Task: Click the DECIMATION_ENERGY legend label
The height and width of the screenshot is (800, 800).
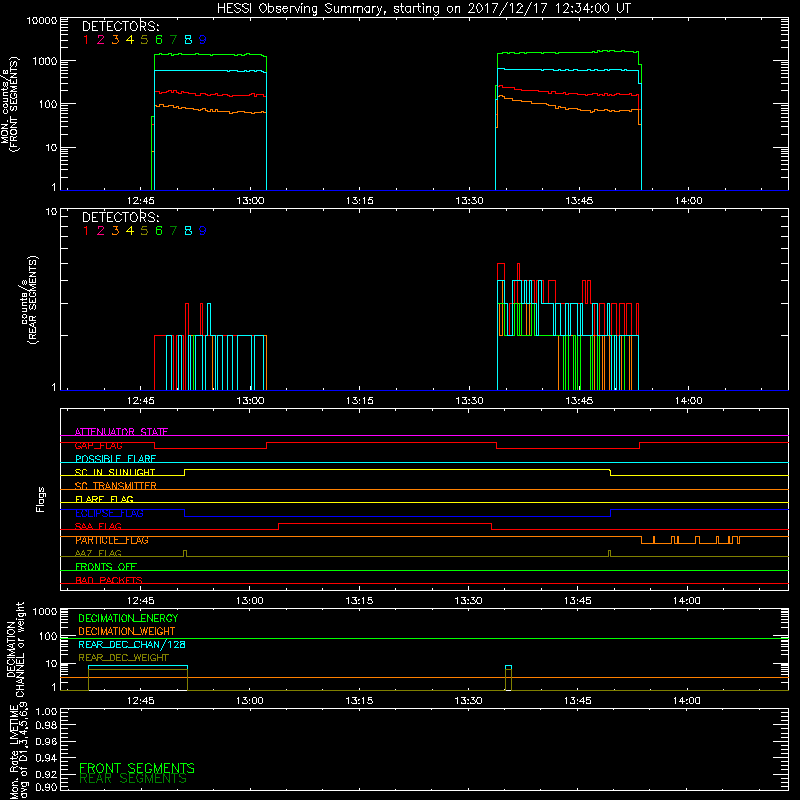Action: click(x=128, y=618)
